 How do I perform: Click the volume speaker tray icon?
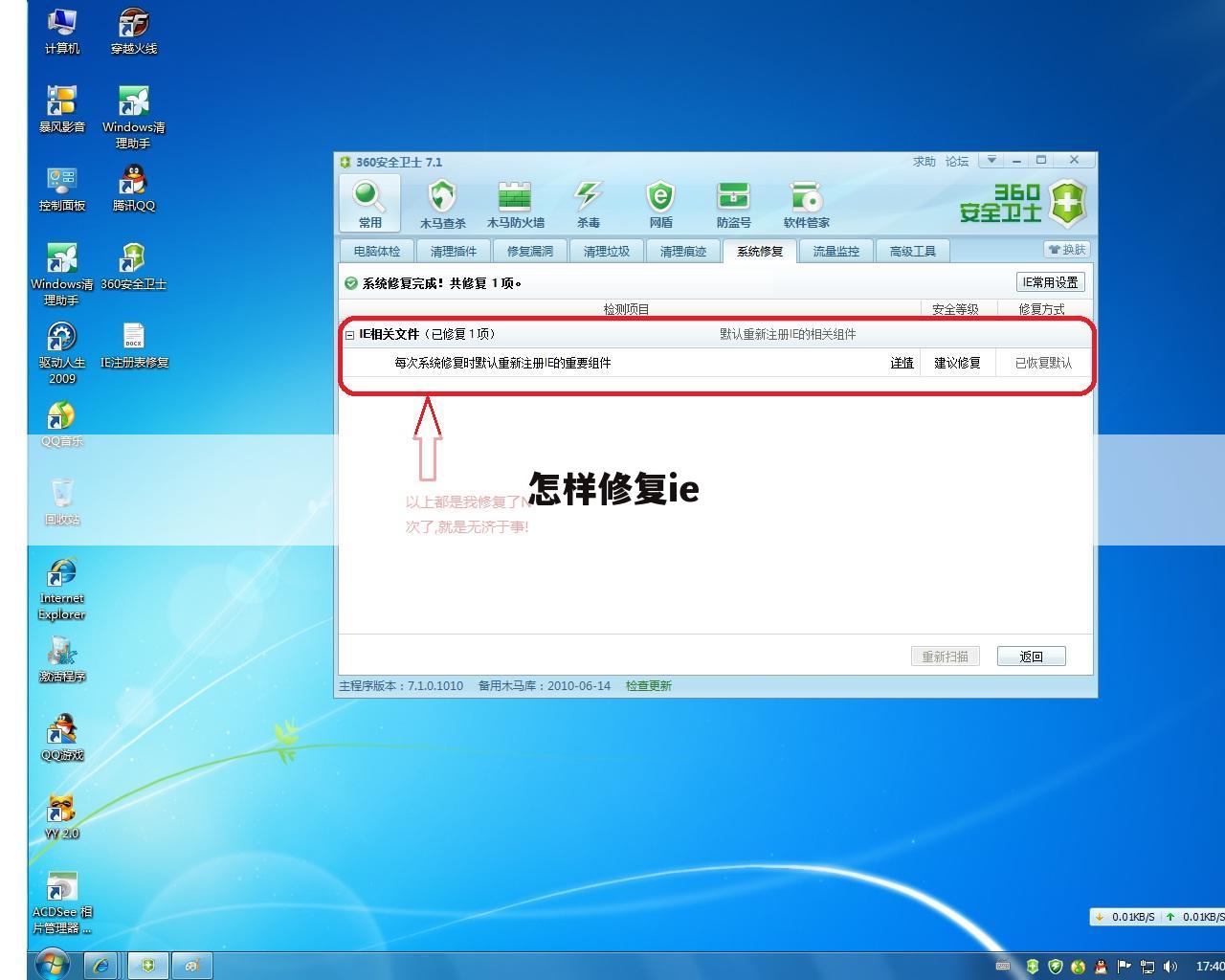click(x=1169, y=967)
